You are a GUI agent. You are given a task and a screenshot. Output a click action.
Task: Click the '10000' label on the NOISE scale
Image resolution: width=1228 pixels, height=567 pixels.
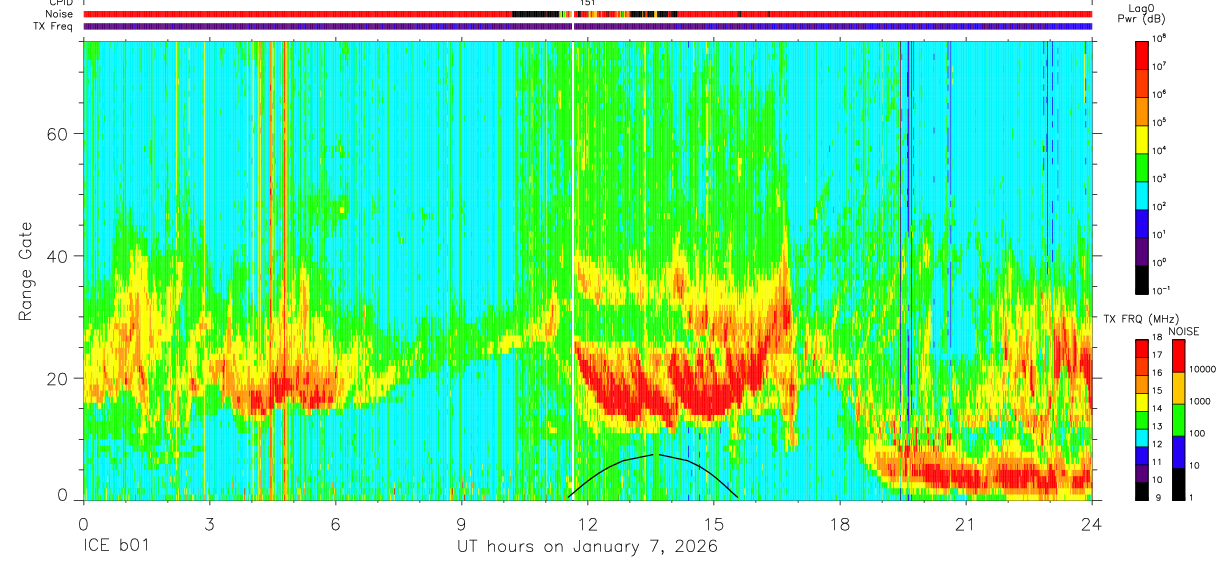click(x=1205, y=369)
